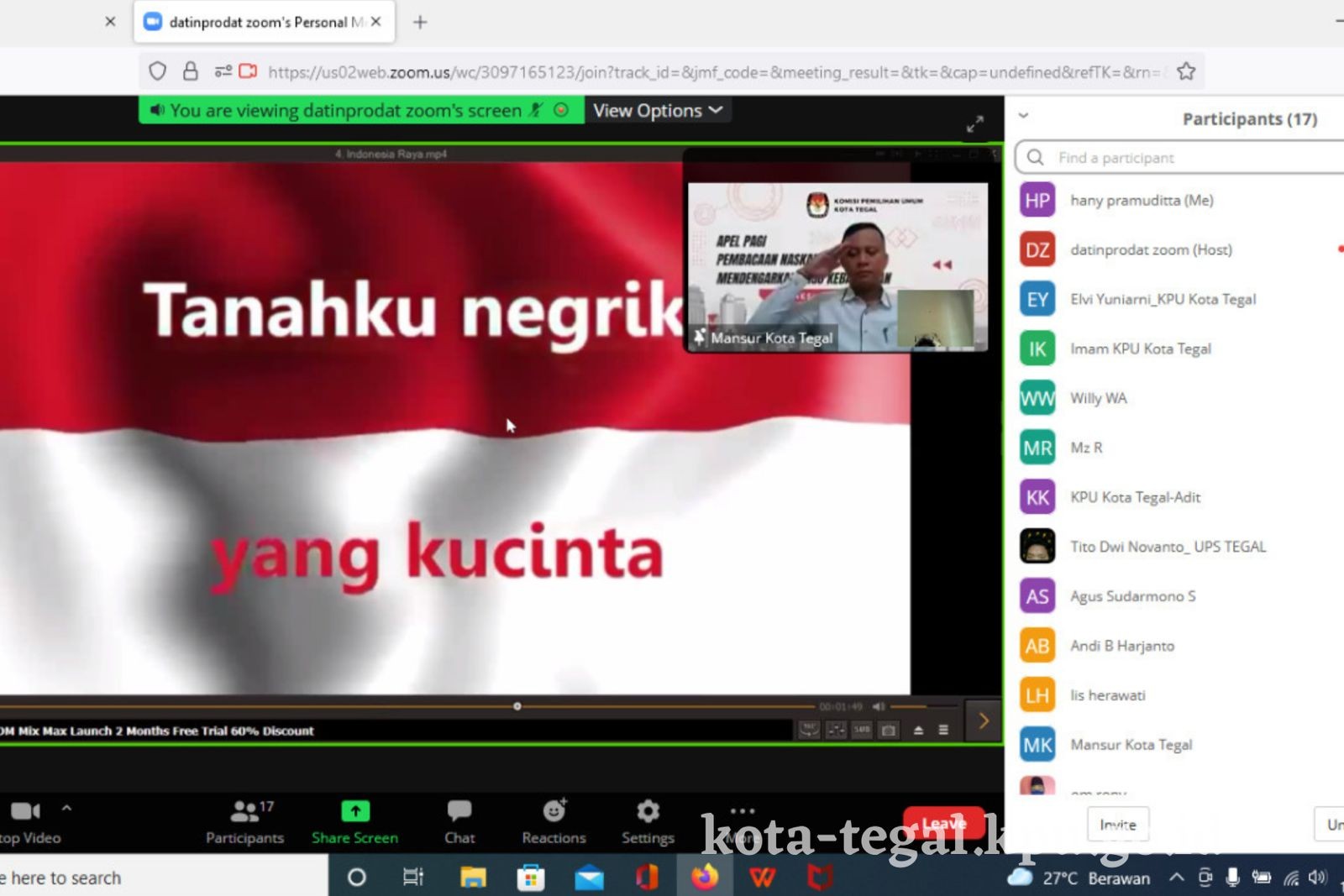This screenshot has height=896, width=1344.
Task: Enter full screen with expand arrows icon
Action: [974, 125]
